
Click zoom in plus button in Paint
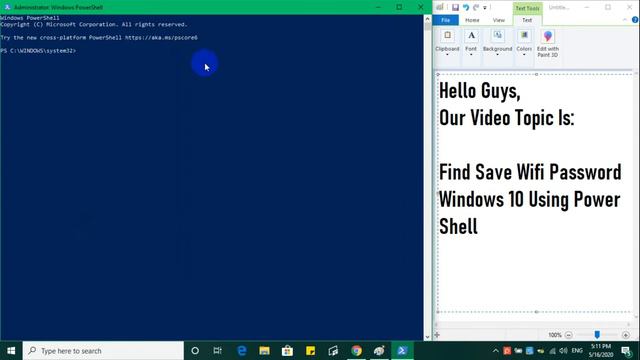[x=626, y=335]
